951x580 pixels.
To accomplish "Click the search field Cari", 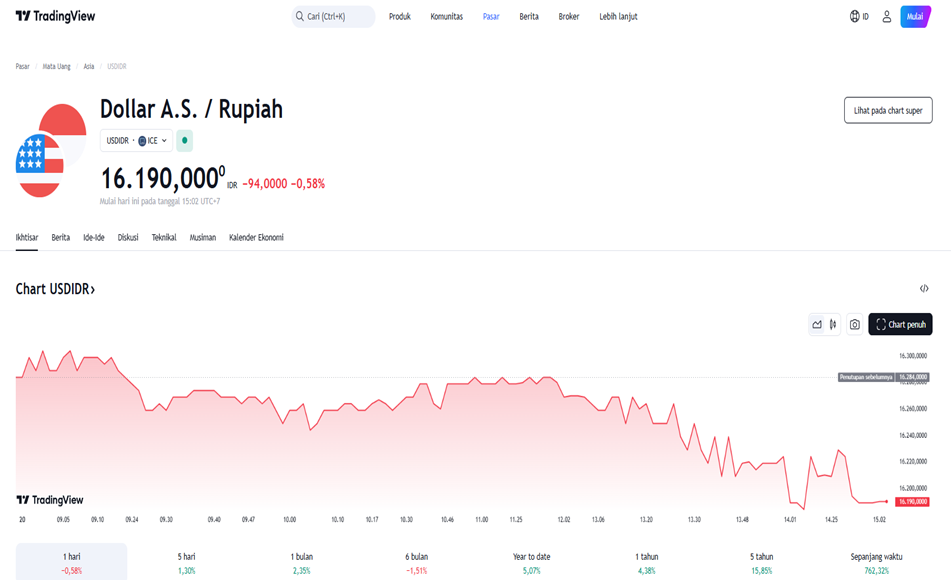I will [333, 17].
